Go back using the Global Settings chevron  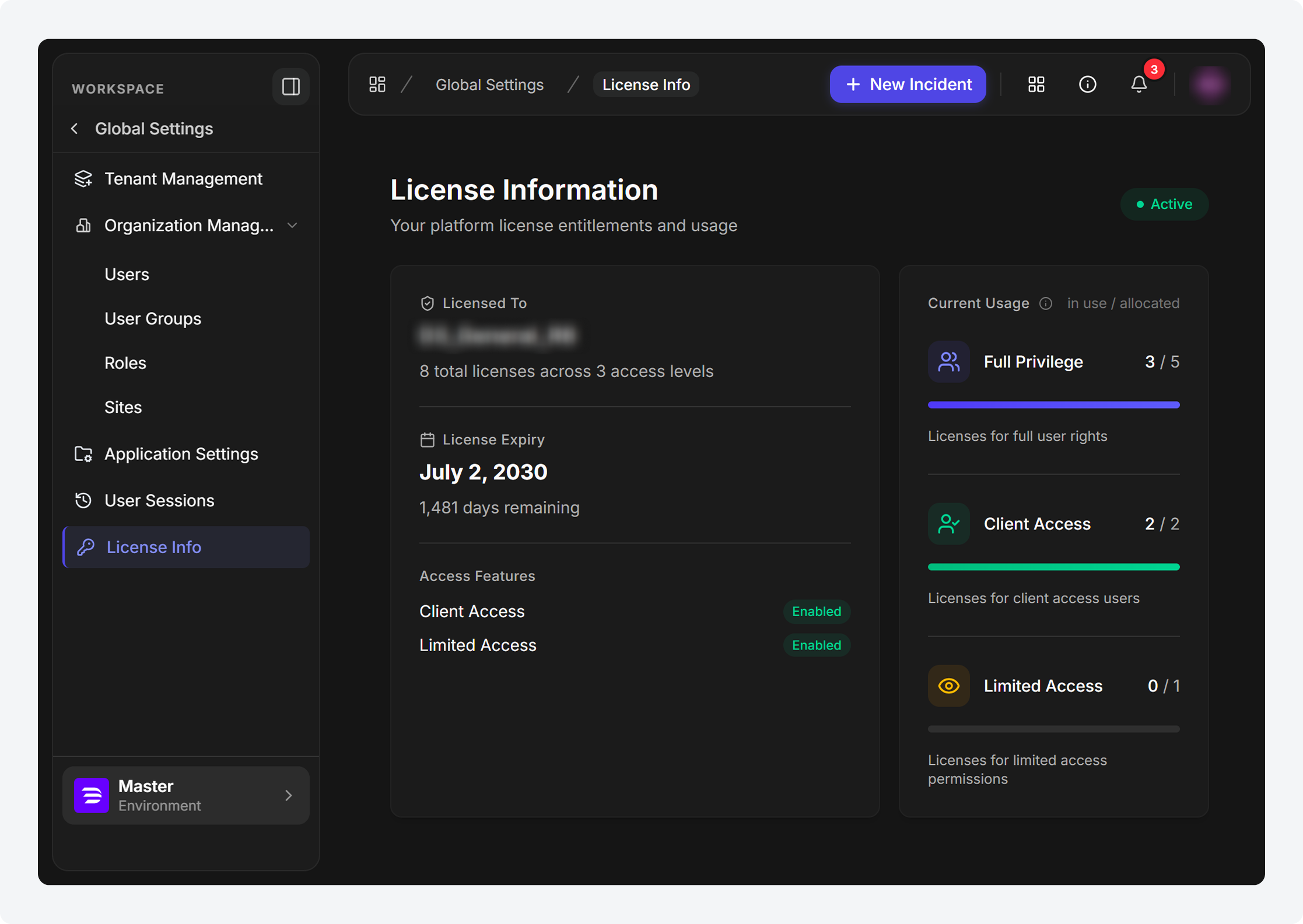click(x=75, y=129)
